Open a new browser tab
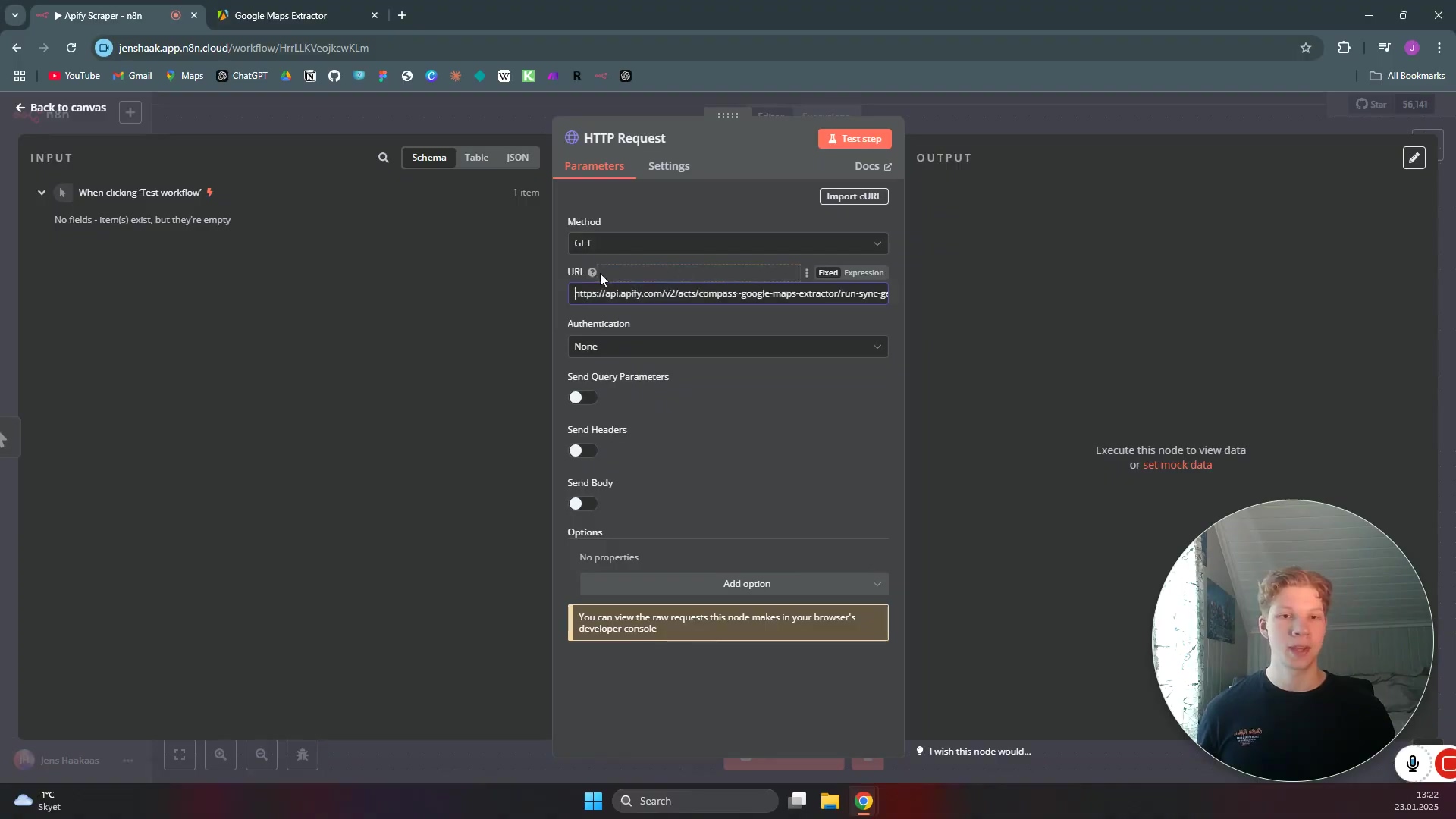The width and height of the screenshot is (1456, 819). (x=402, y=15)
